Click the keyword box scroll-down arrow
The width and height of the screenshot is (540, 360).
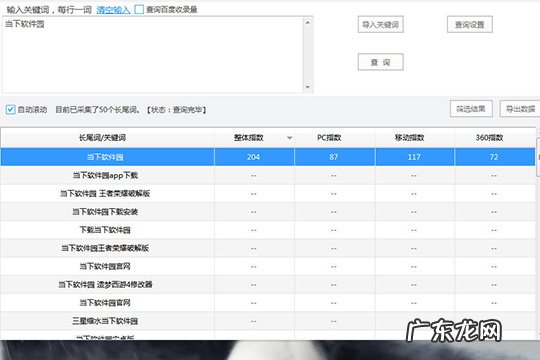(x=308, y=87)
